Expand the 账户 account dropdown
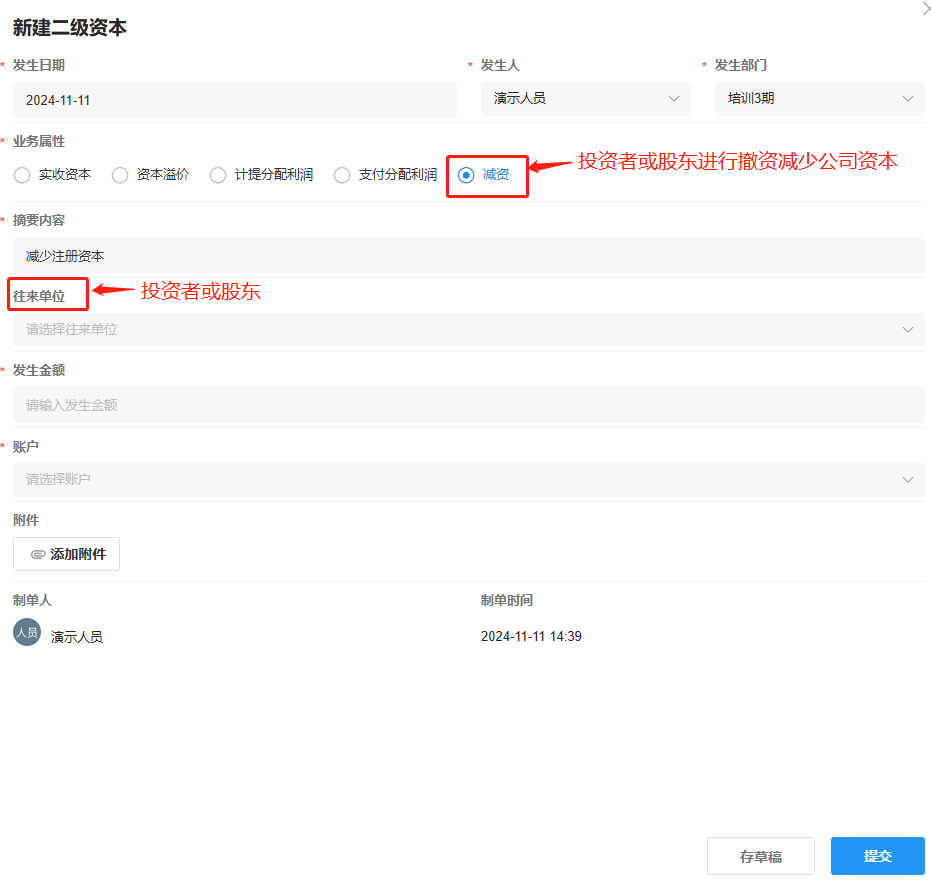This screenshot has height=885, width=931. [468, 479]
